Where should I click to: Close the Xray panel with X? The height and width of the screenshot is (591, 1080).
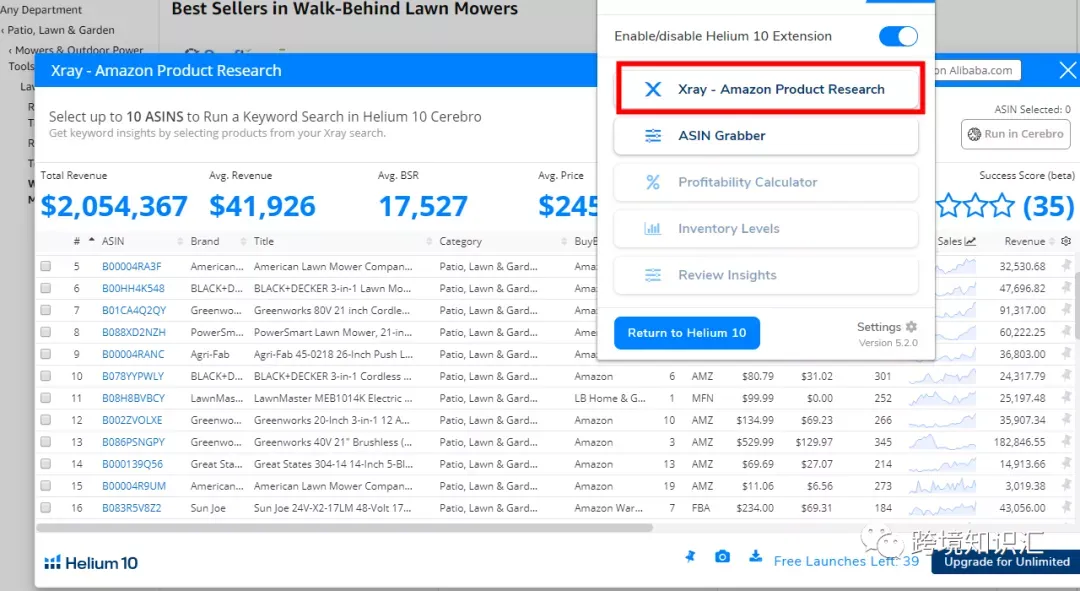click(x=1068, y=70)
